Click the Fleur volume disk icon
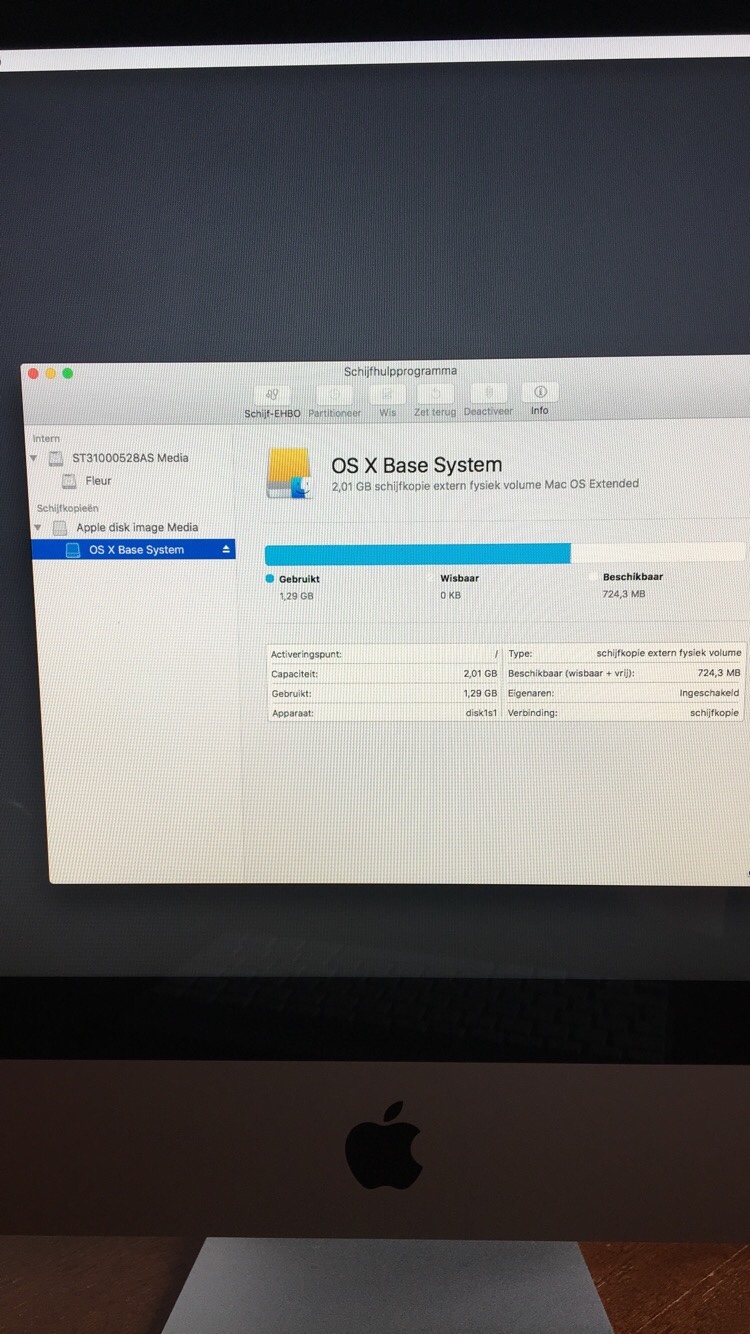The width and height of the screenshot is (750, 1334). (69, 481)
